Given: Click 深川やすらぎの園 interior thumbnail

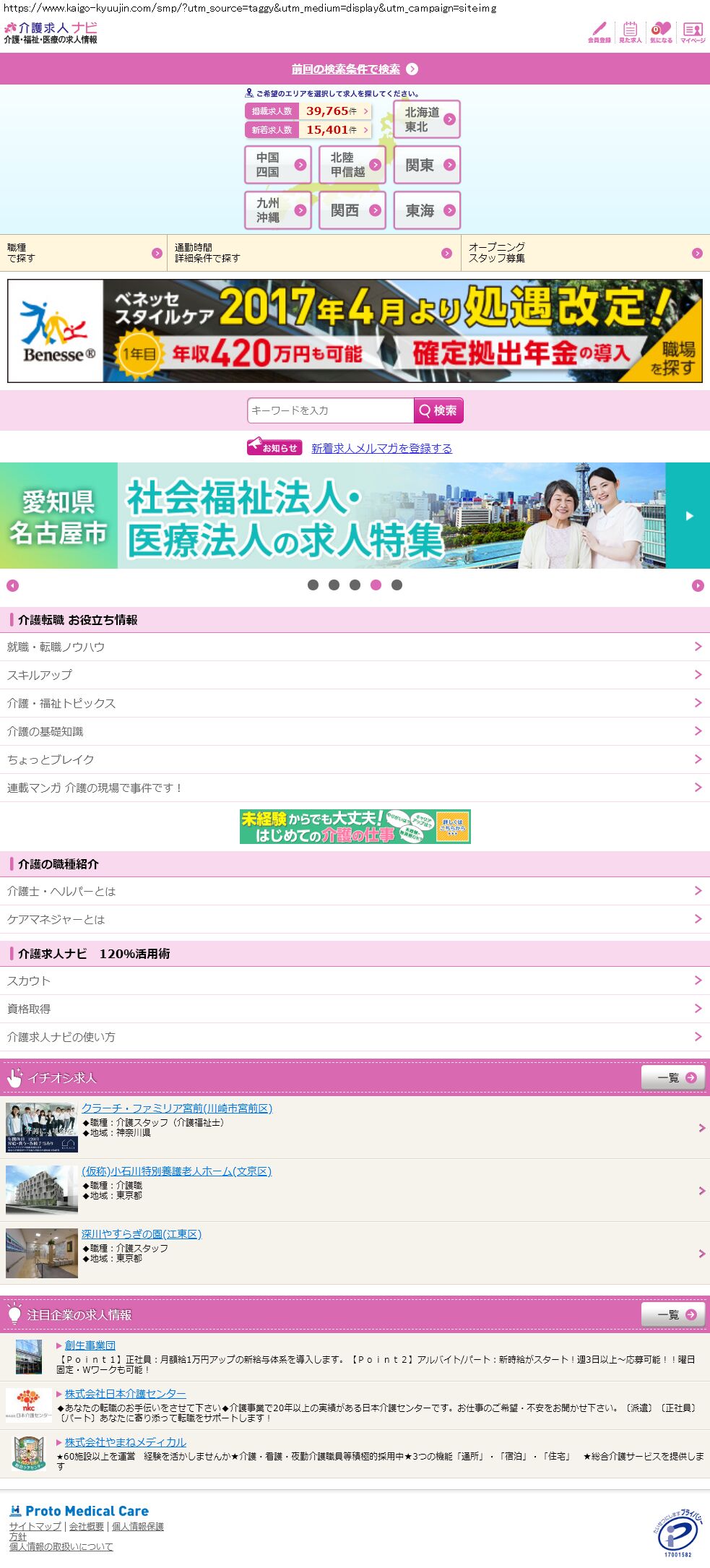Looking at the screenshot, I should (x=42, y=1253).
